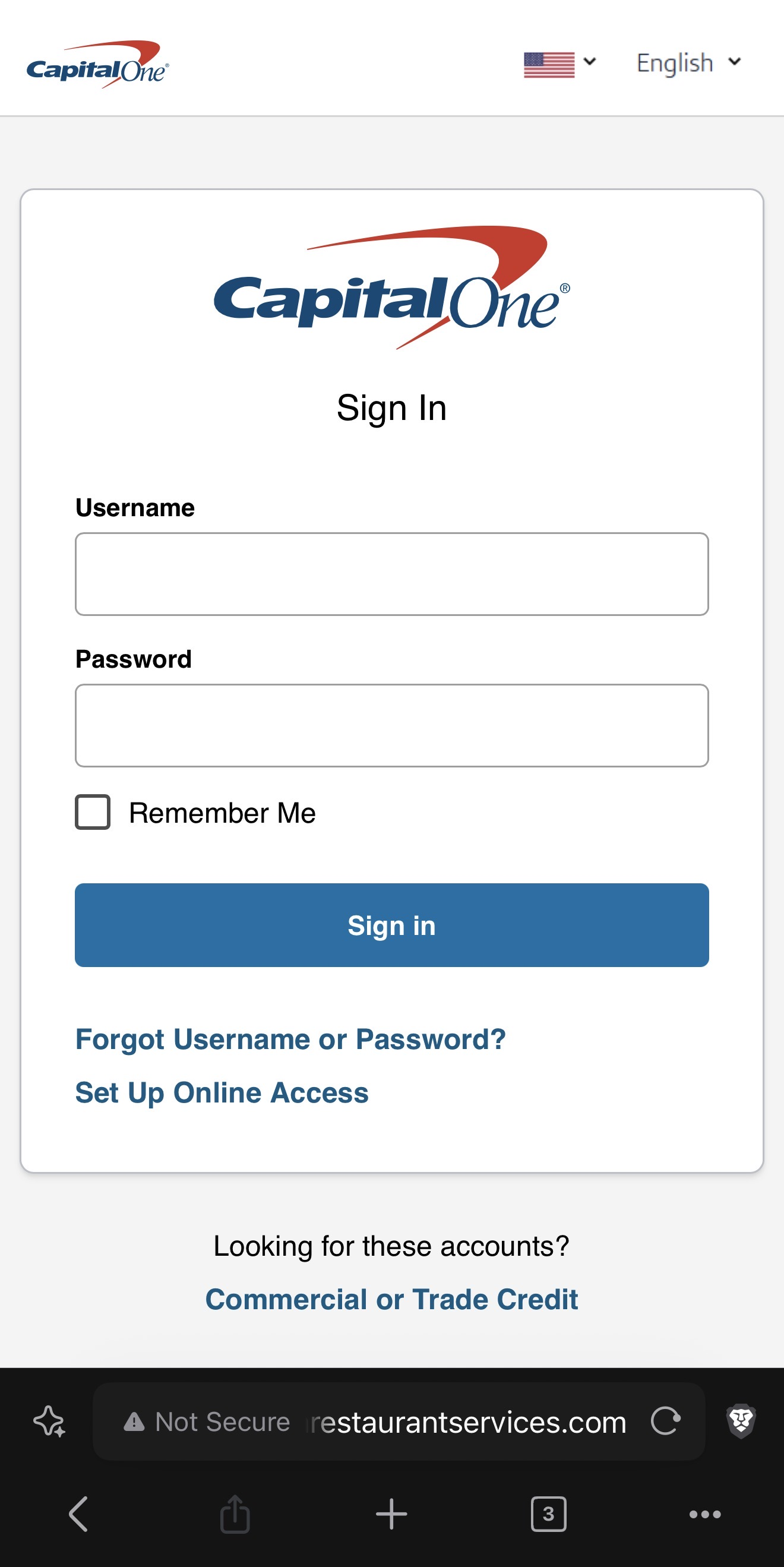Click the Capital One header logo
Image resolution: width=784 pixels, height=1567 pixels.
coord(97,65)
